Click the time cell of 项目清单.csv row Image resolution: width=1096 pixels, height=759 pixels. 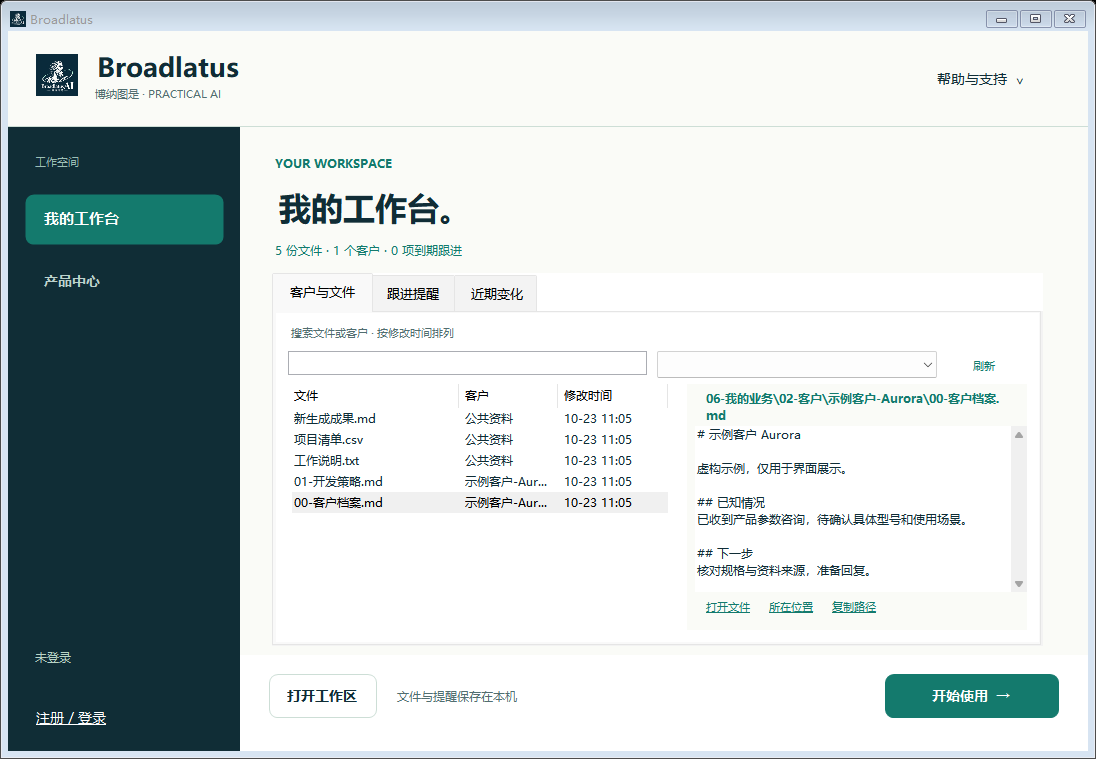click(x=598, y=440)
